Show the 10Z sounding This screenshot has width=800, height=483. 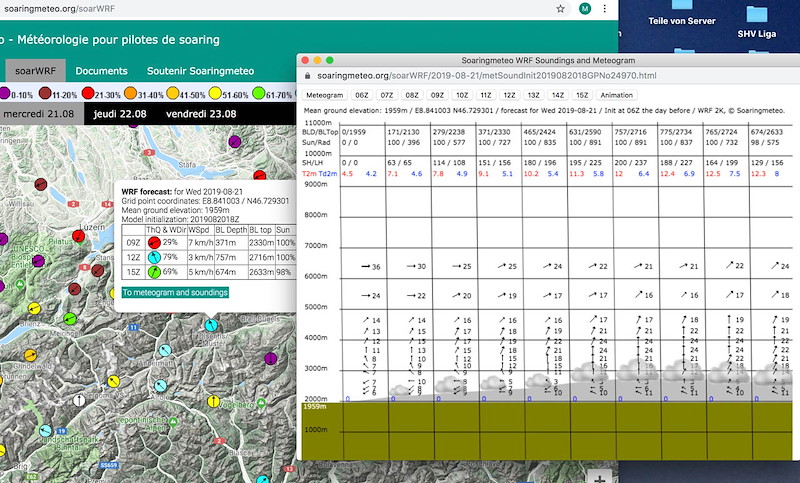click(462, 95)
